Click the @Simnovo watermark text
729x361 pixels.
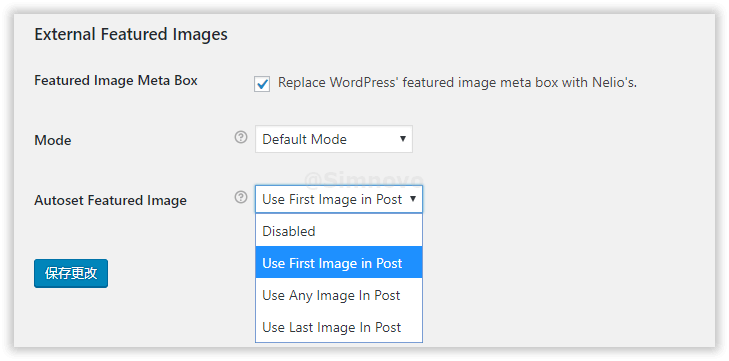coord(364,180)
